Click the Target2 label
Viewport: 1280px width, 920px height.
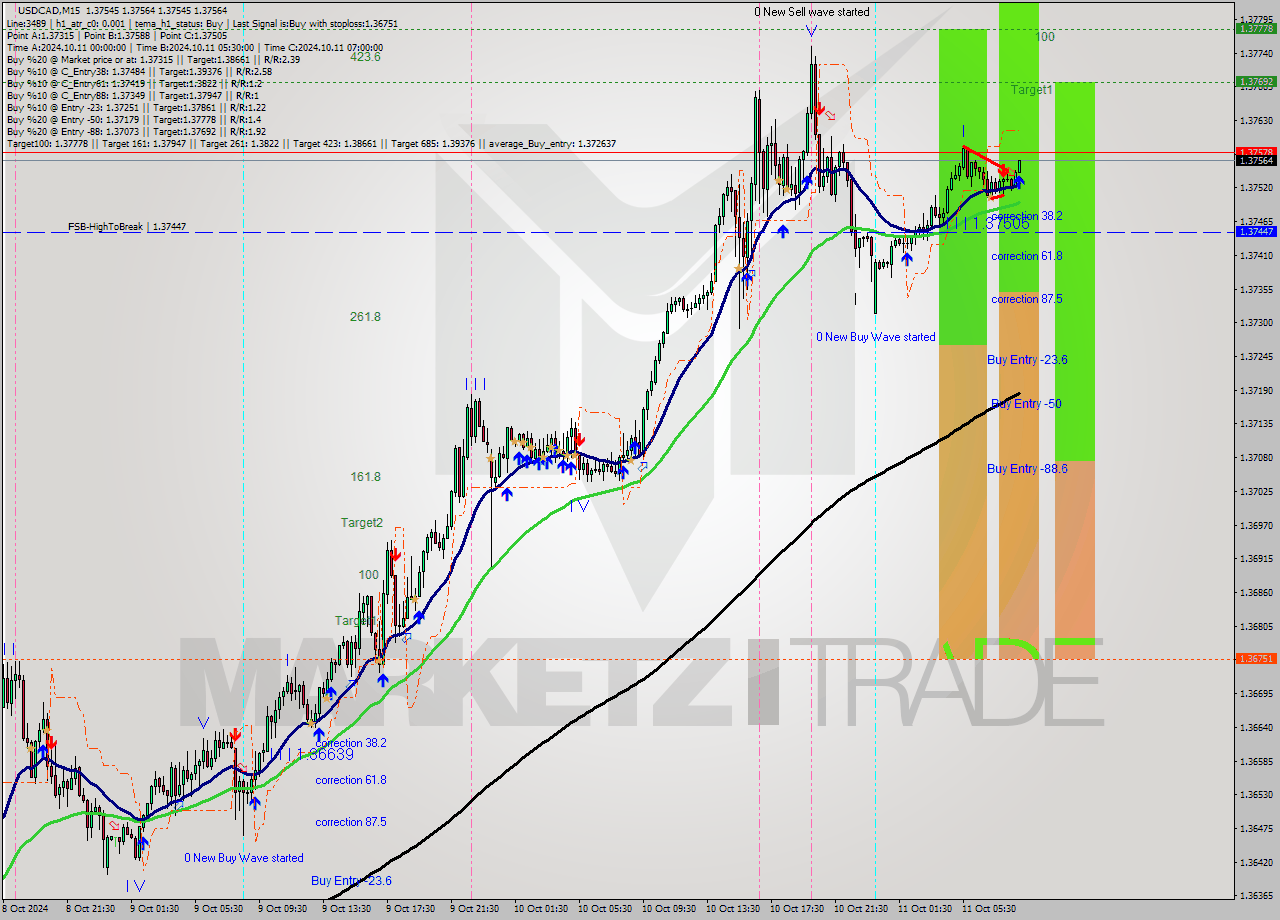[361, 523]
